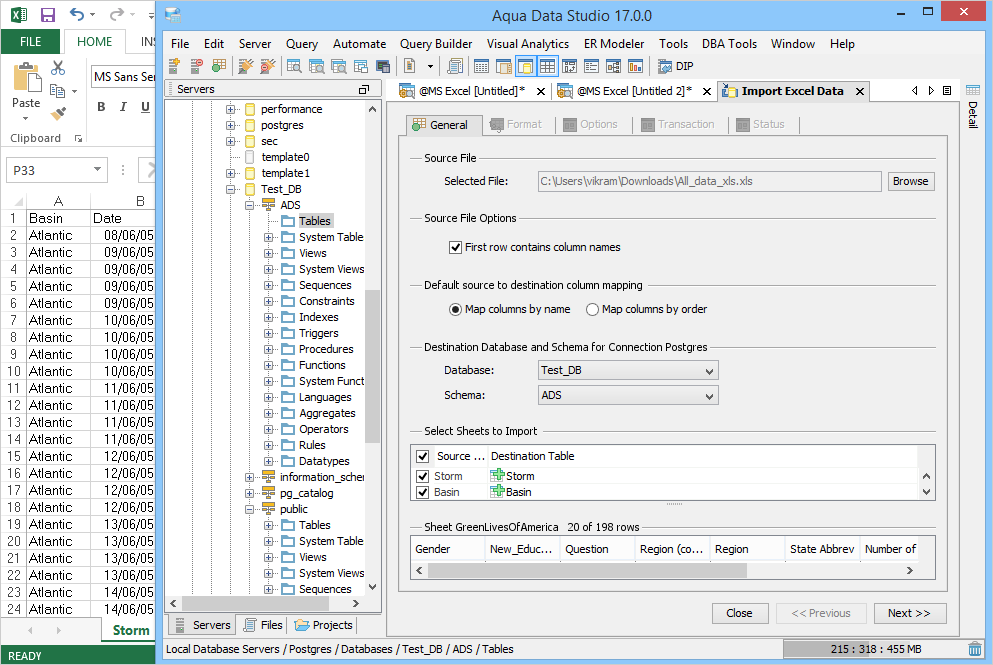Uncheck the Storm sheet checkbox

coord(422,476)
